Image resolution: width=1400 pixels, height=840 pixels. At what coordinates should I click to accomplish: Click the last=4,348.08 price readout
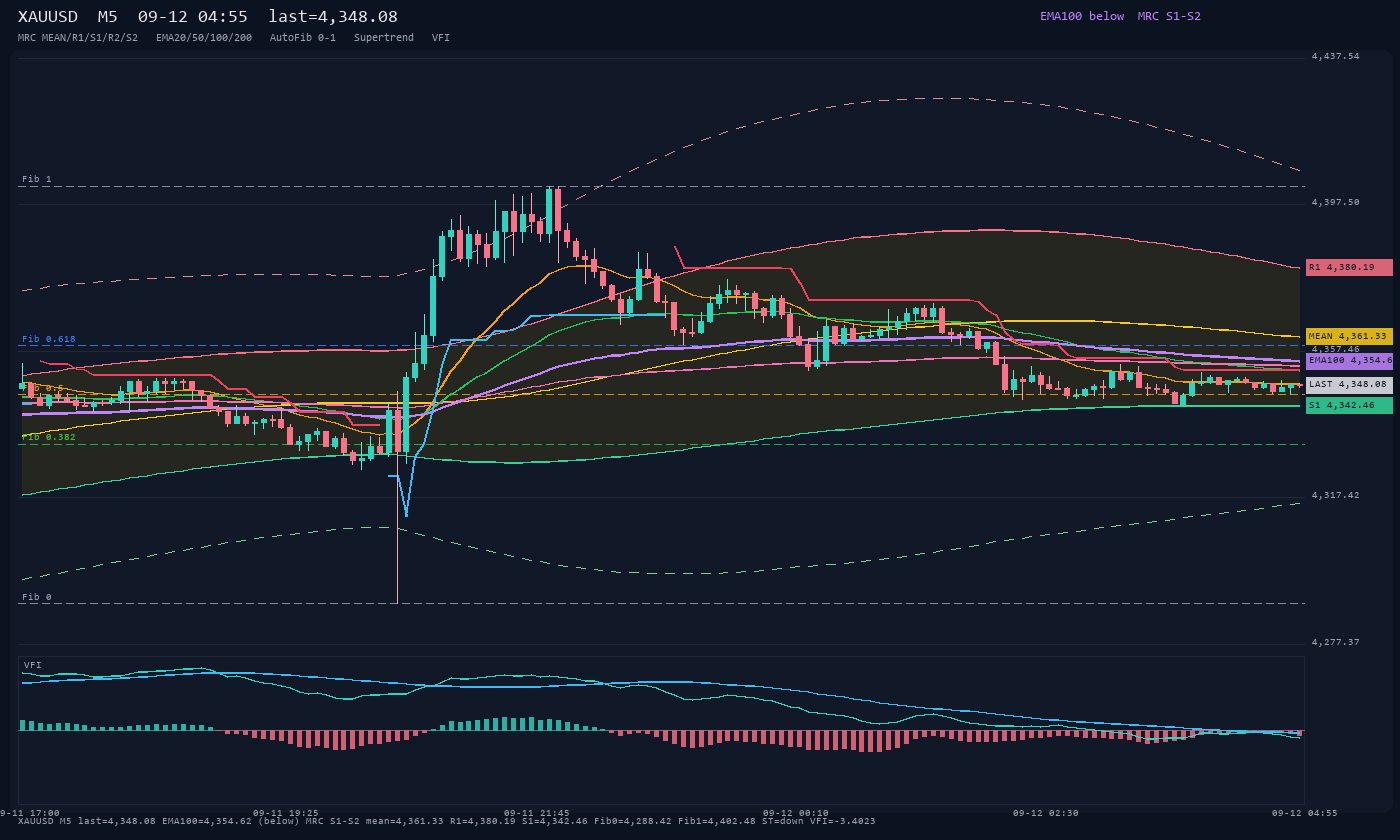point(333,17)
